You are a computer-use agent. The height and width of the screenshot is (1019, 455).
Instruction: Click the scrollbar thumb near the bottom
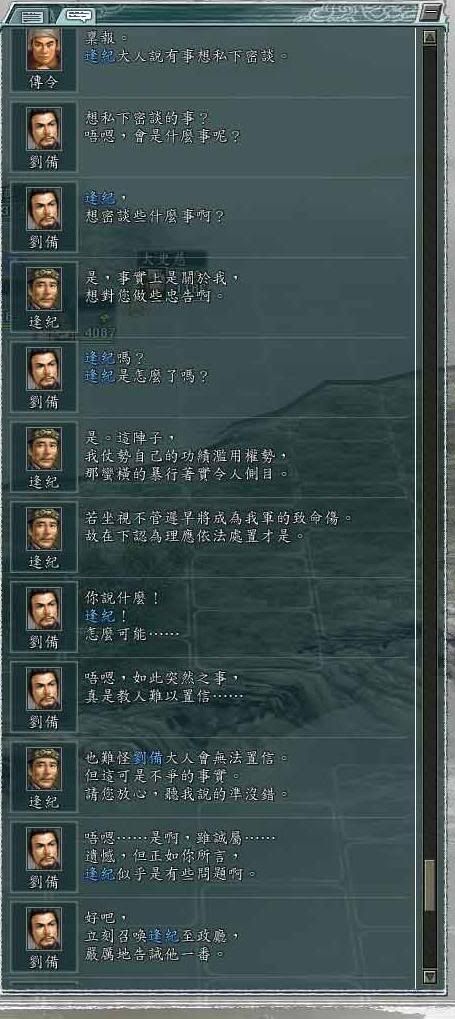click(x=430, y=886)
